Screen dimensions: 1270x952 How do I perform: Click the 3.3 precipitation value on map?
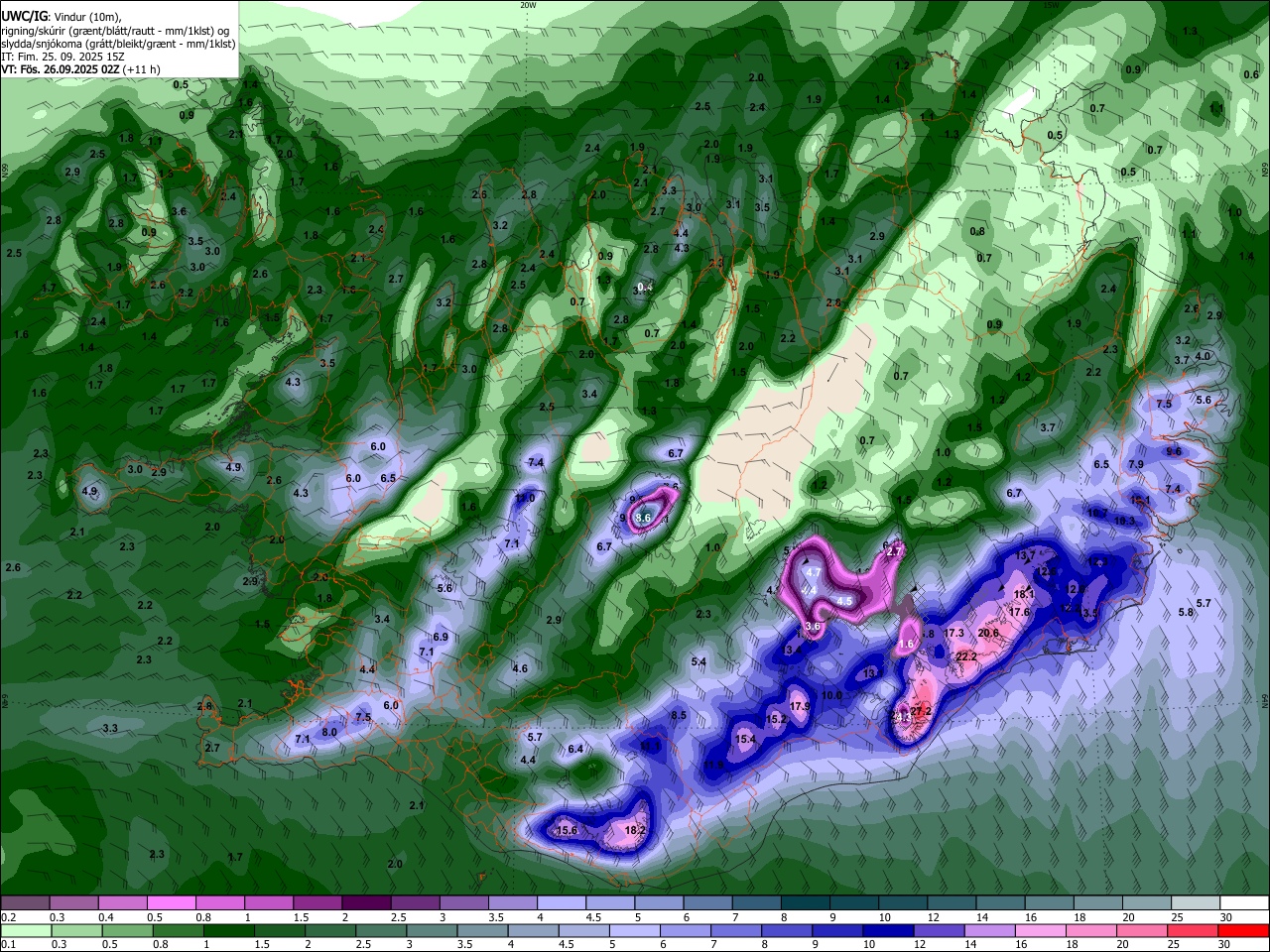pos(110,728)
